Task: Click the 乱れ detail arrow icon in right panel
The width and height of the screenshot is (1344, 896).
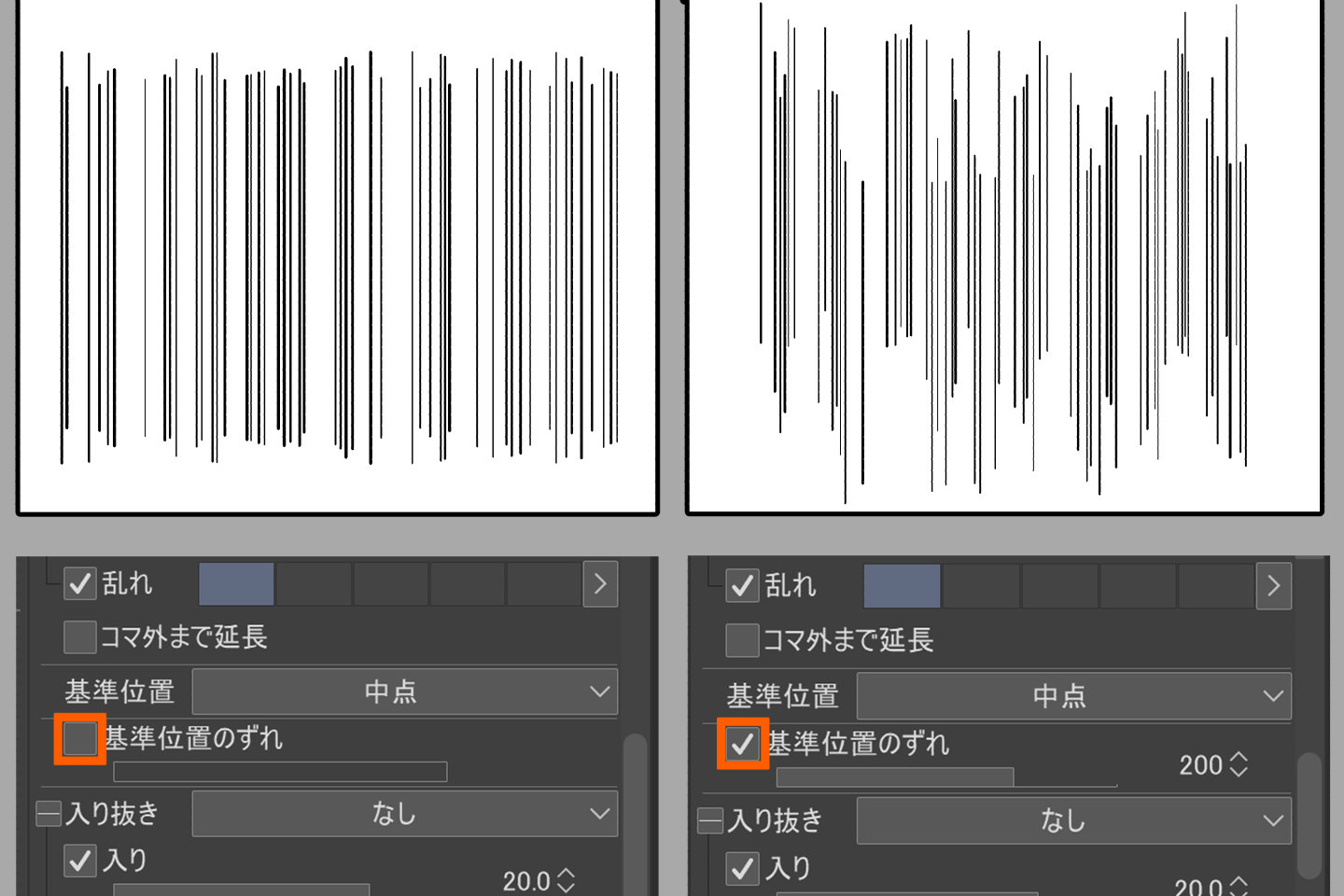Action: (1273, 586)
